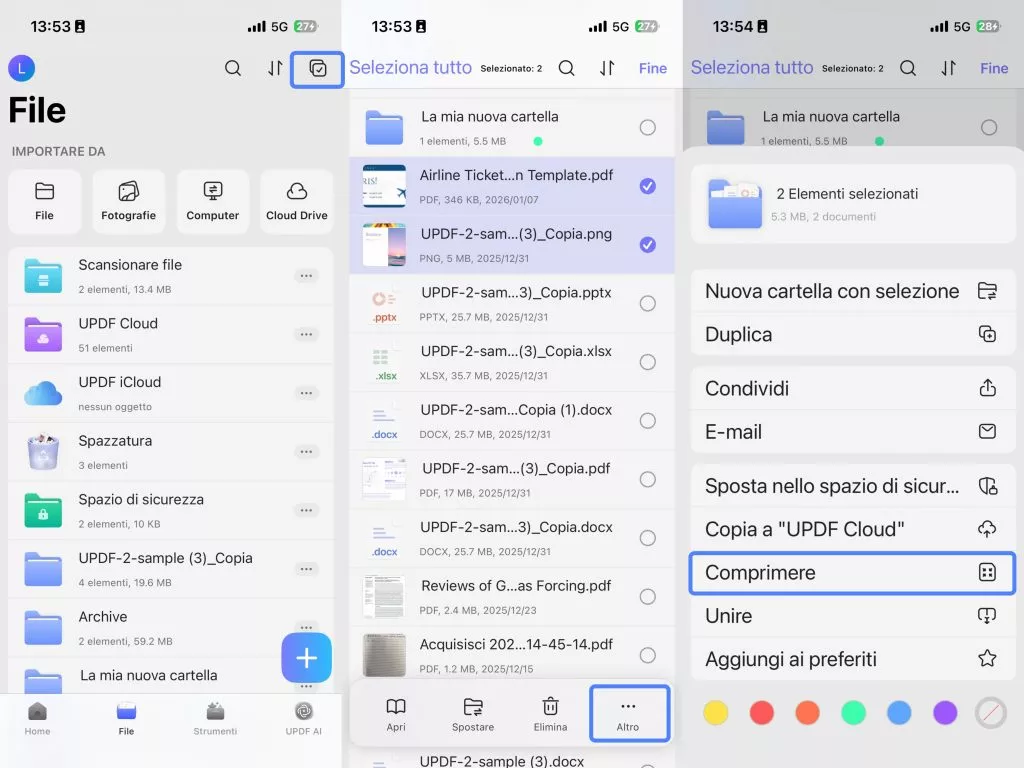
Task: Open options menu for UPDF Cloud
Action: (x=306, y=333)
